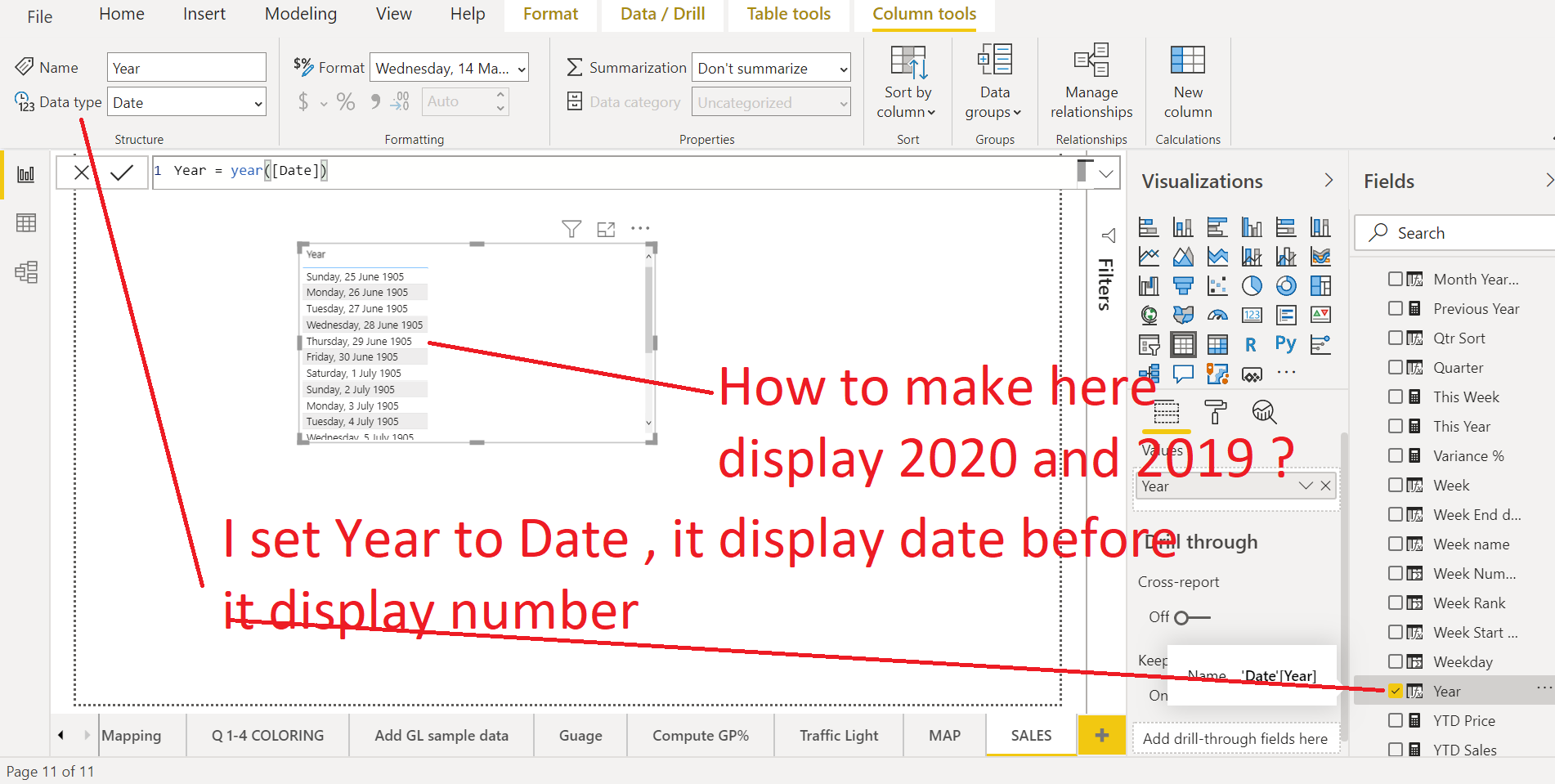Check the YTD Price field checkbox

[x=1396, y=720]
